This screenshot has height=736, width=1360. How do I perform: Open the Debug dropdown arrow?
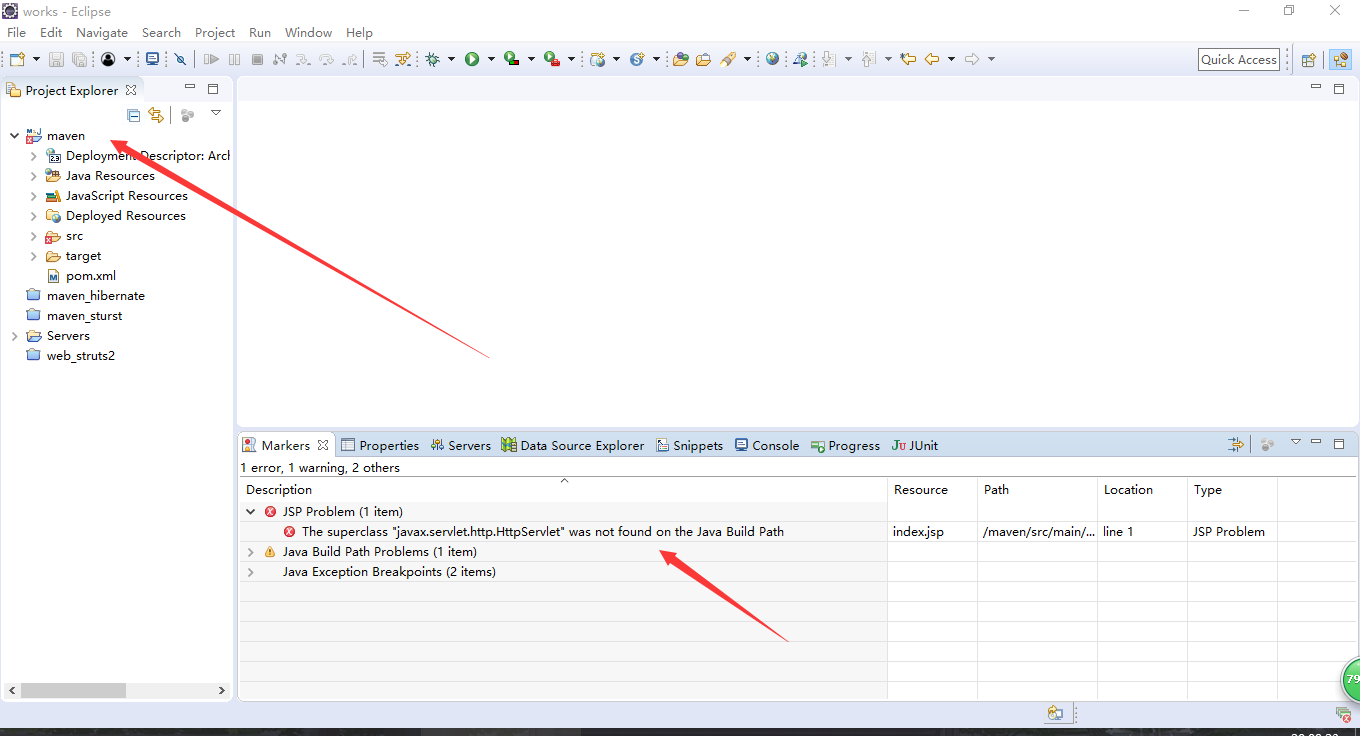click(451, 59)
